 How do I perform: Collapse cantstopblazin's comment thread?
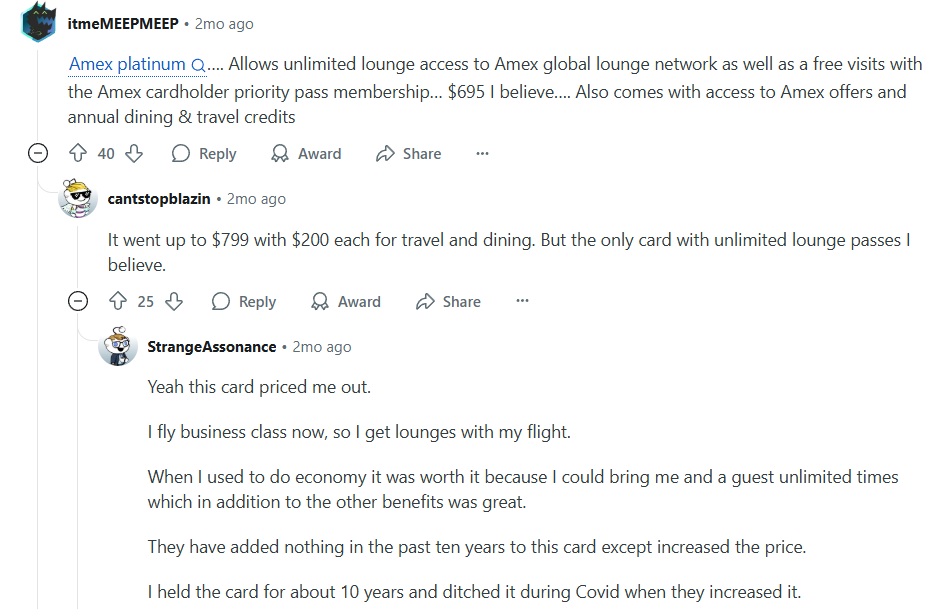(x=78, y=301)
